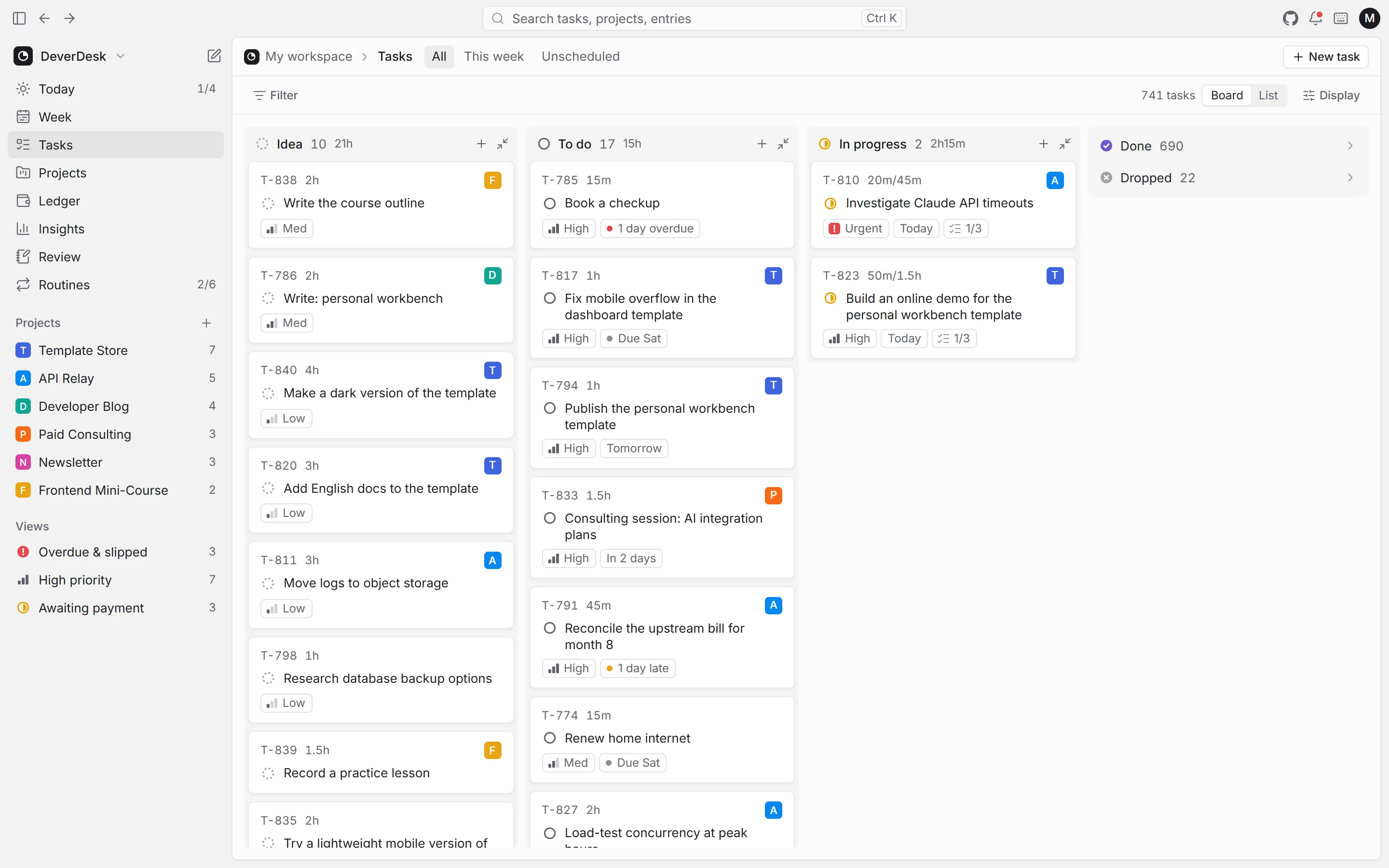Screen dimensions: 1389x868
Task: Toggle status circle of Renew home internet
Action: (550, 738)
